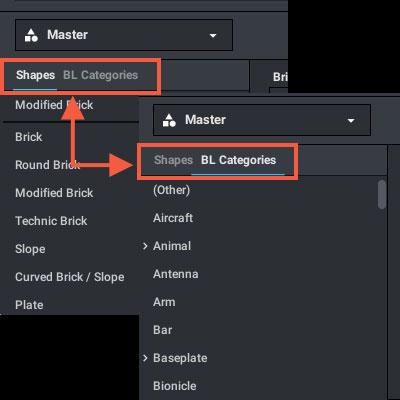
Task: Open the upper Master dropdown arrow
Action: pyautogui.click(x=213, y=35)
